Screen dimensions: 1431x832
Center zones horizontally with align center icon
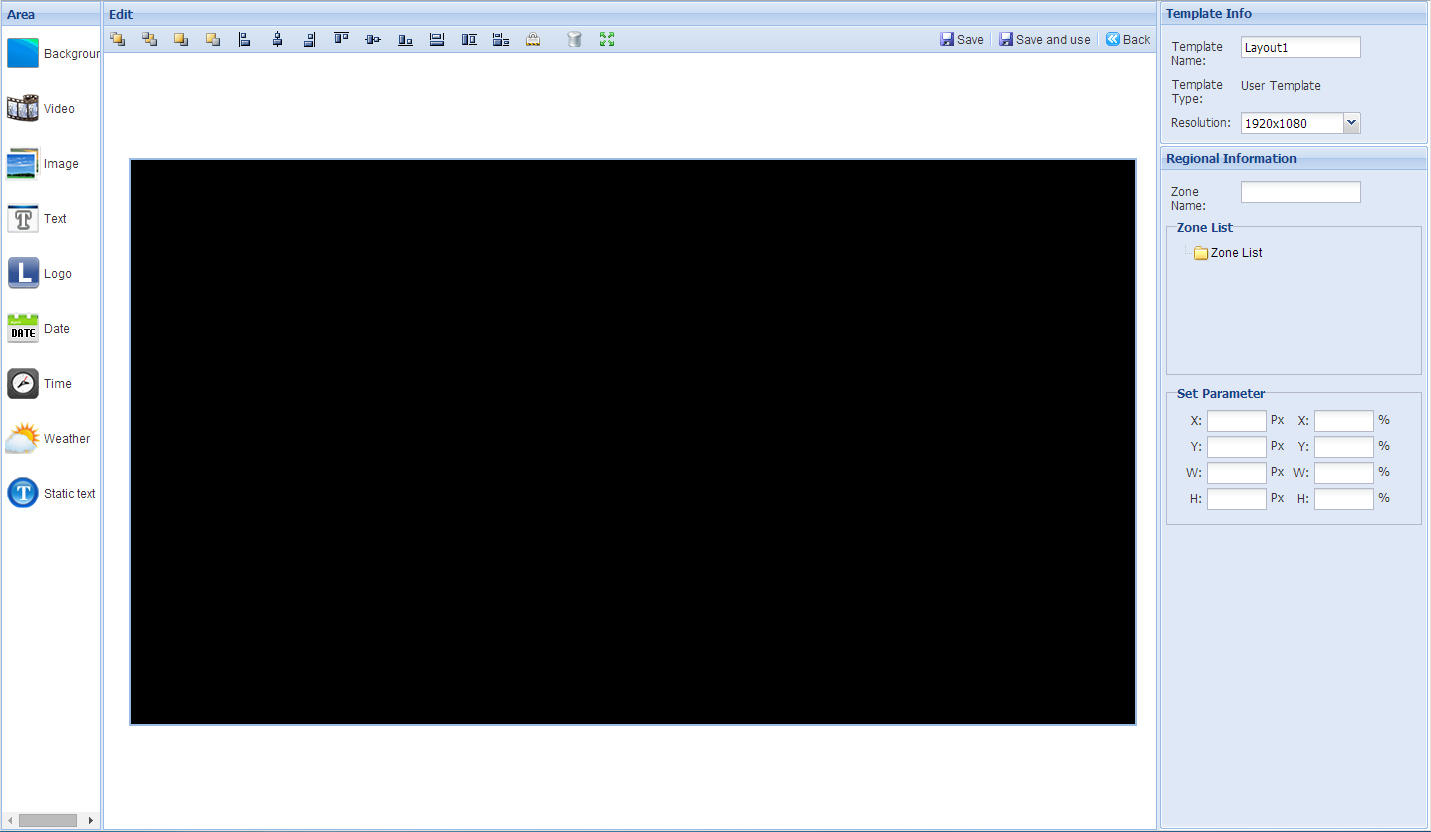[277, 39]
